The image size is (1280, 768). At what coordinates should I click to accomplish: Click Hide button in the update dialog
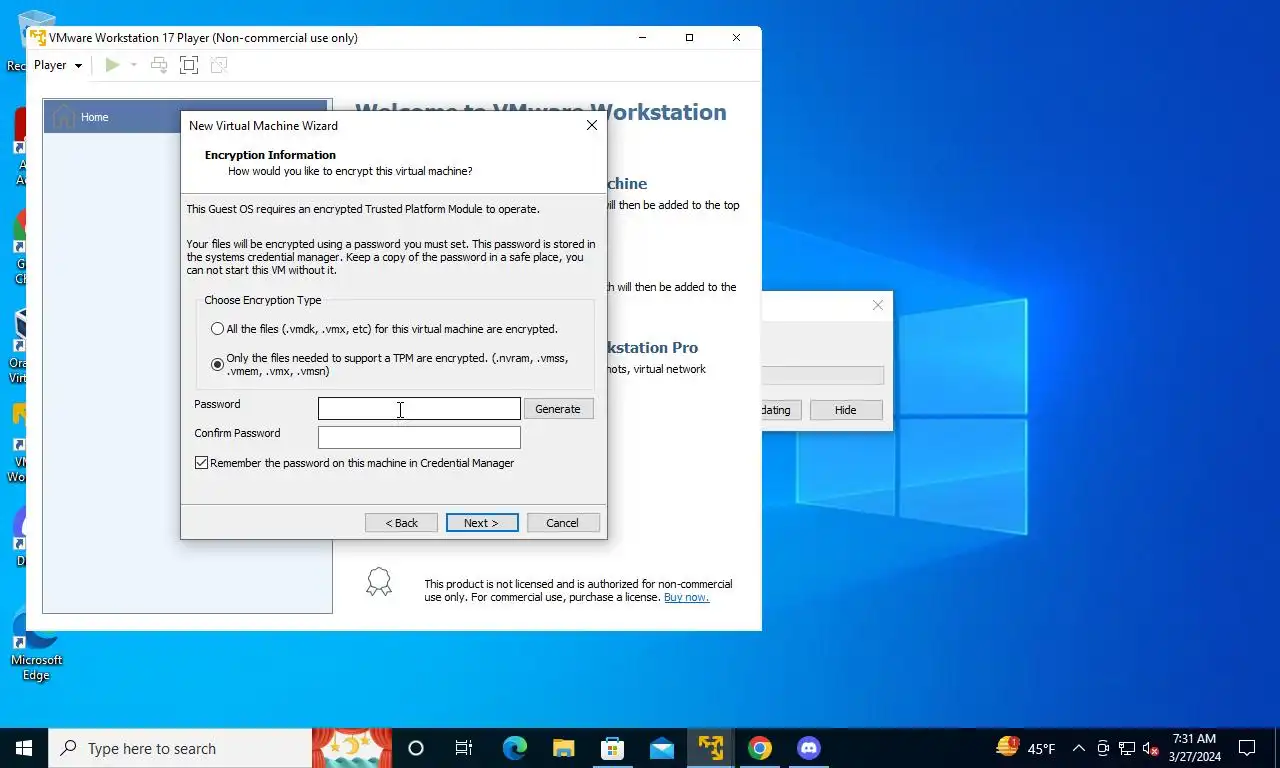[846, 410]
